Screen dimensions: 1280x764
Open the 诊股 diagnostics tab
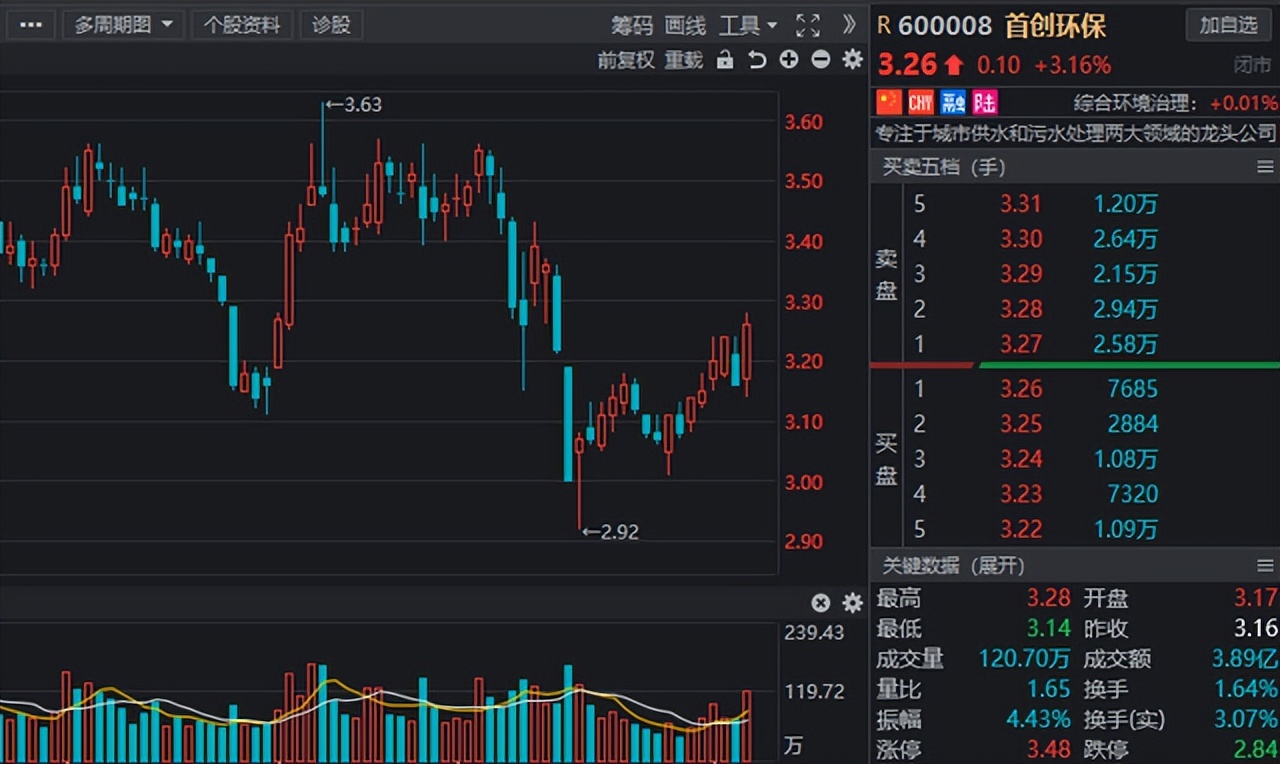click(331, 25)
